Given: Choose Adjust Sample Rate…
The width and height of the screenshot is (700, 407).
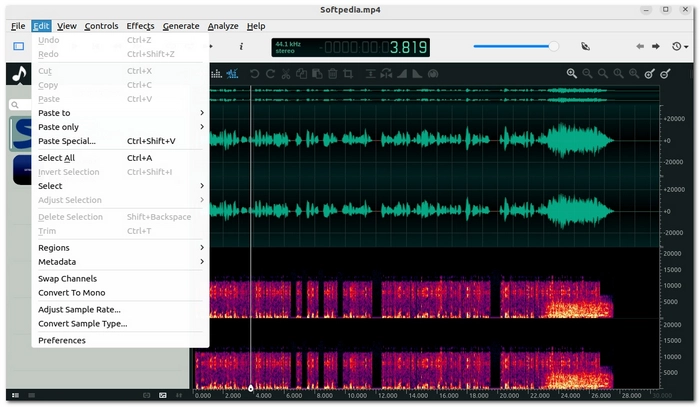Looking at the screenshot, I should point(120,310).
